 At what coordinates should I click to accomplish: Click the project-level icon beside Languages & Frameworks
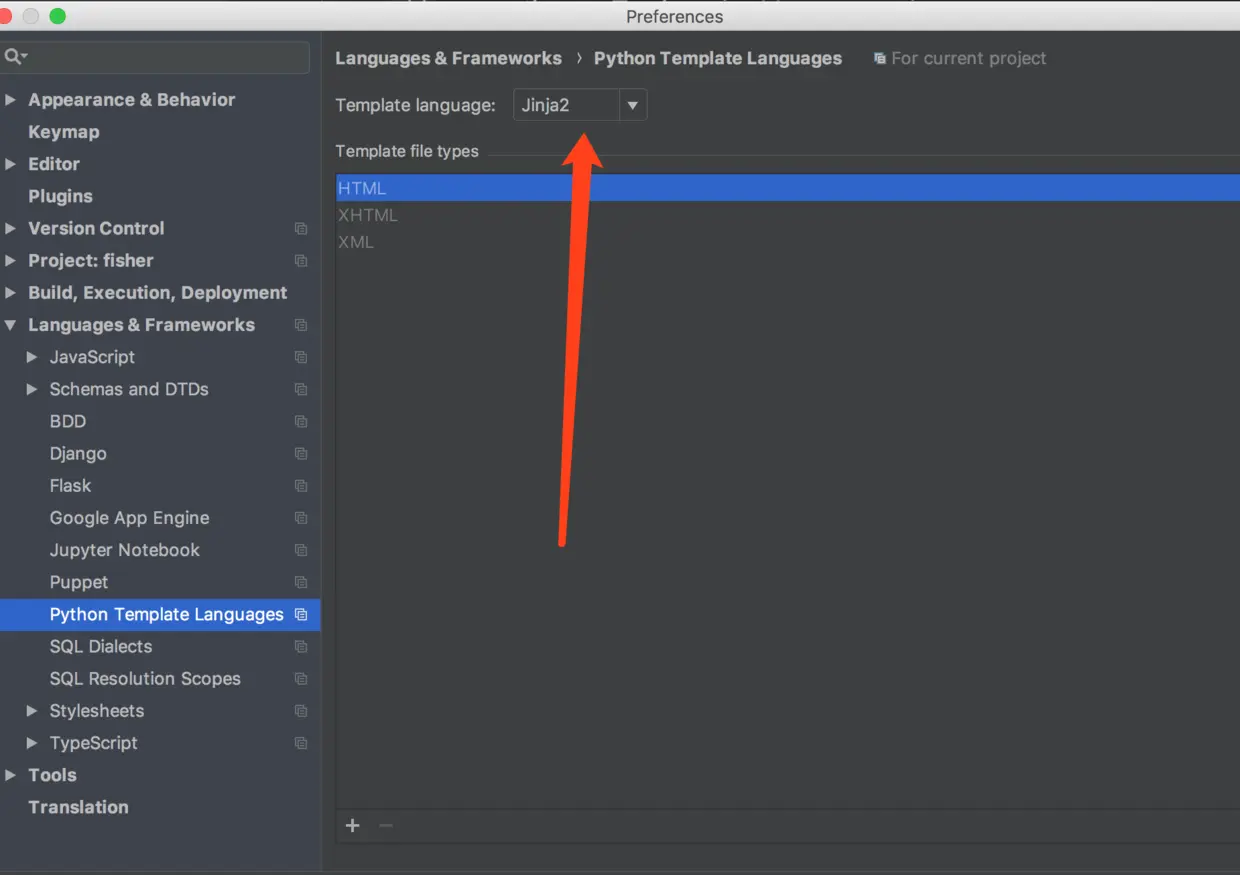pos(300,325)
